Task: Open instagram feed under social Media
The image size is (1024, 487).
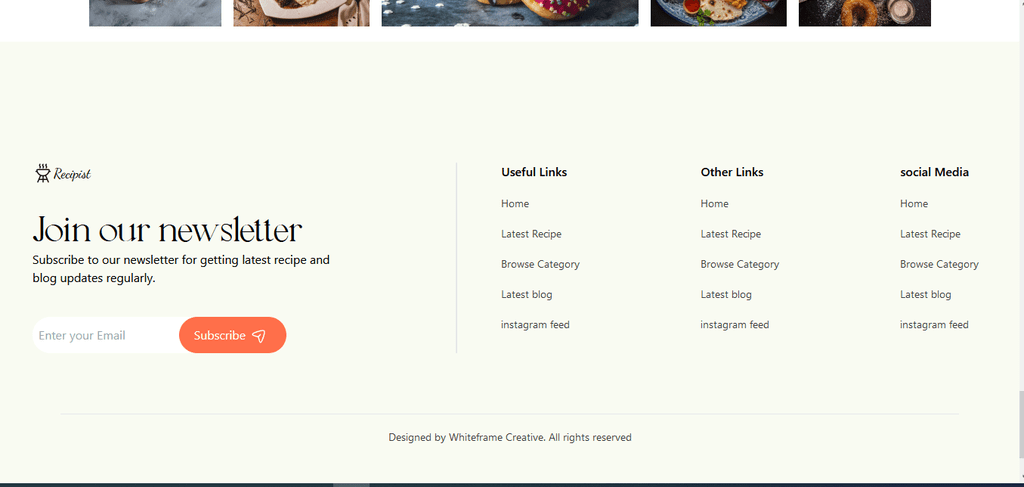Action: pos(934,324)
